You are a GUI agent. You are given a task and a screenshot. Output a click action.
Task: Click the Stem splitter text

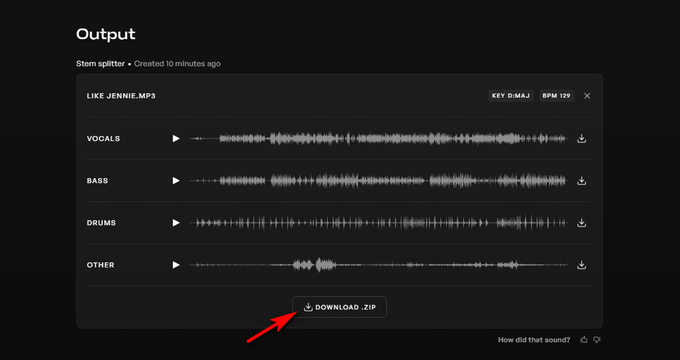[x=101, y=64]
